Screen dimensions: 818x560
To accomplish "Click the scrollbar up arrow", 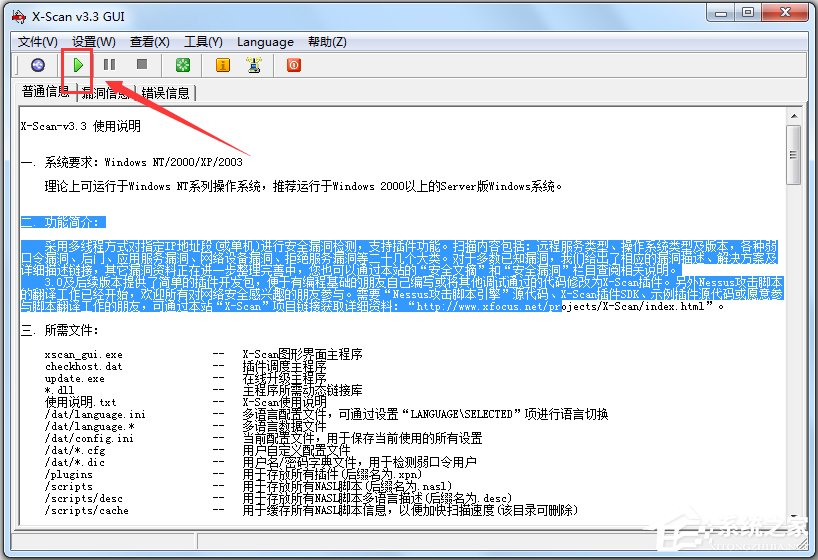I will tap(793, 116).
